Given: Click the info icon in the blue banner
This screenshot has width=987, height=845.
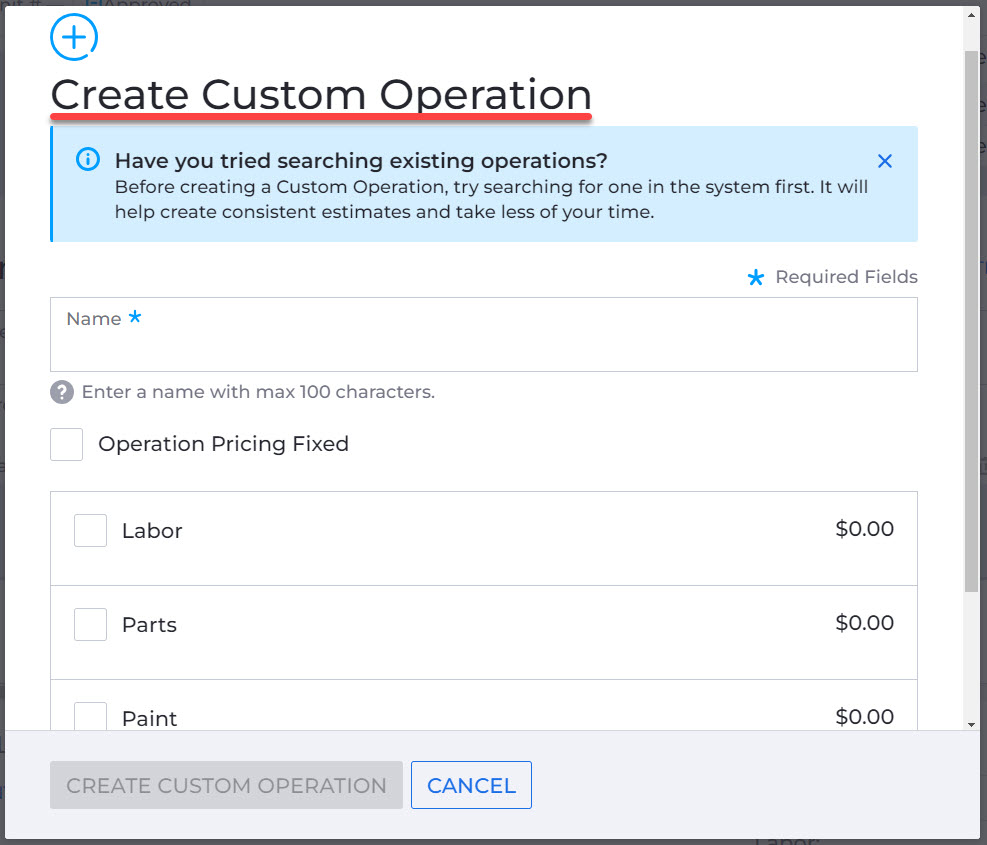Looking at the screenshot, I should tap(88, 159).
